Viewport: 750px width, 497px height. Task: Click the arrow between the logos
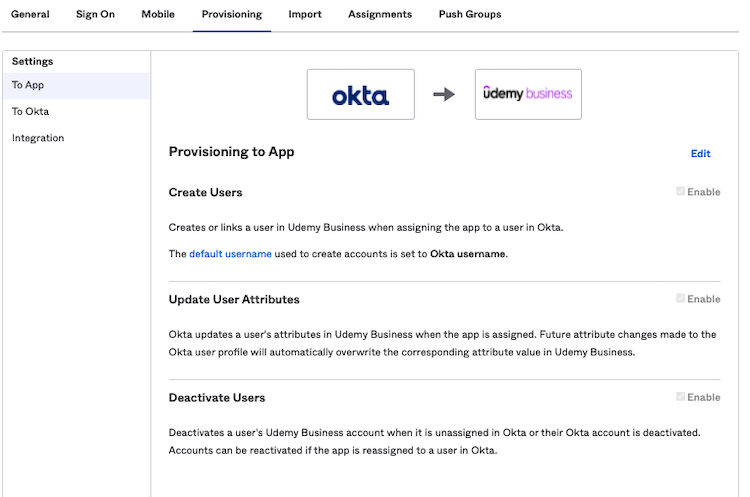(444, 95)
